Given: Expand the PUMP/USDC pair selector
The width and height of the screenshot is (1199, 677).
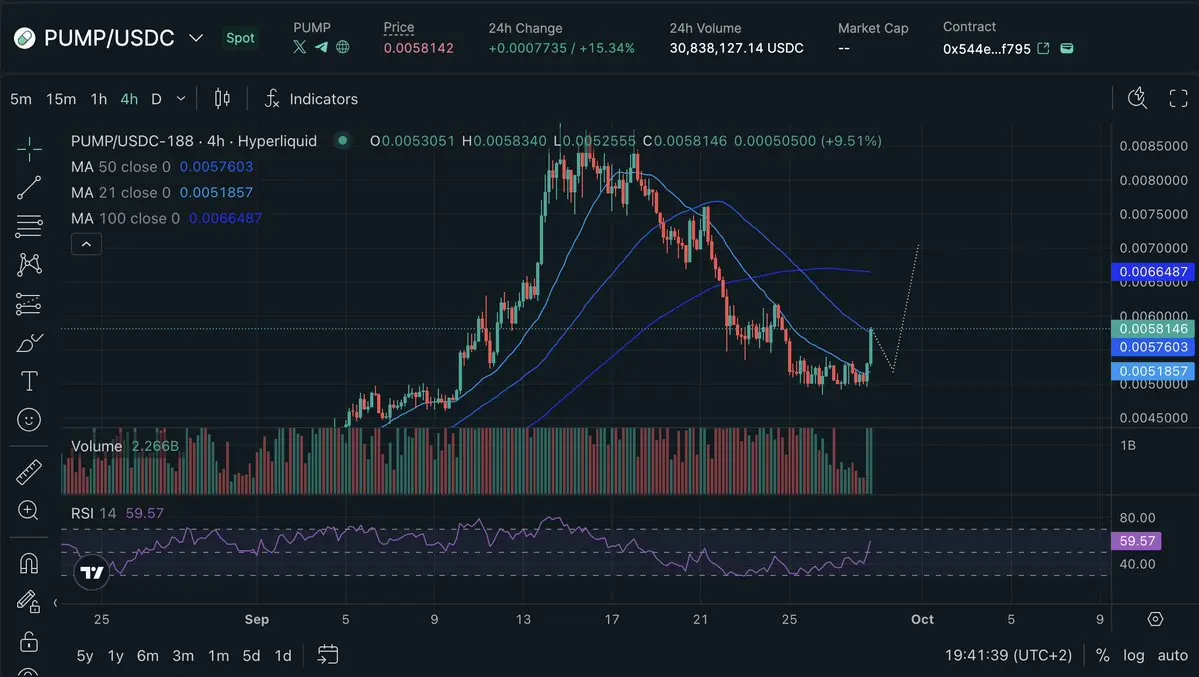Looking at the screenshot, I should [196, 38].
